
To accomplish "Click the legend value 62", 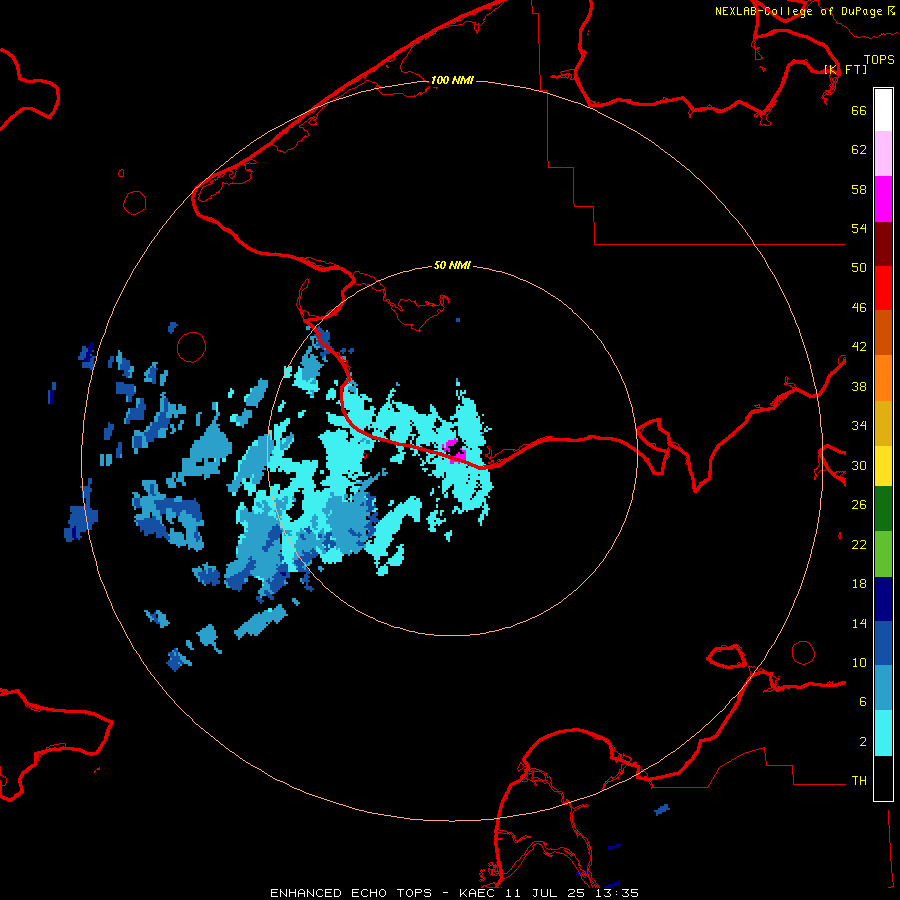I will [859, 149].
